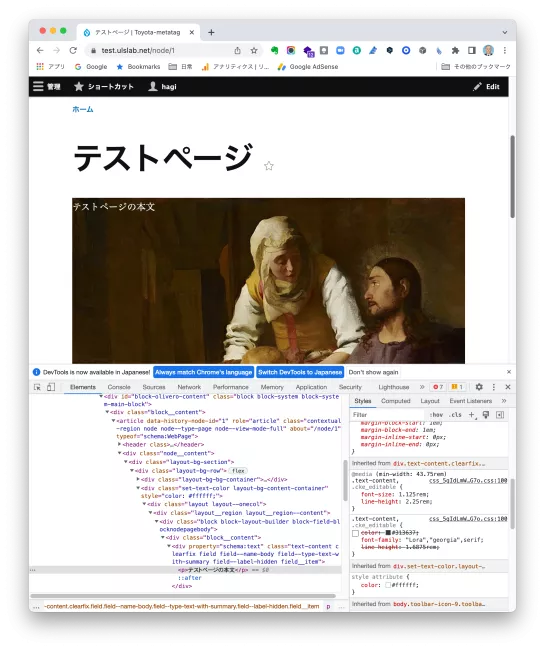This screenshot has height=650, width=545.
Task: Focus the Styles Filter input
Action: click(x=388, y=415)
